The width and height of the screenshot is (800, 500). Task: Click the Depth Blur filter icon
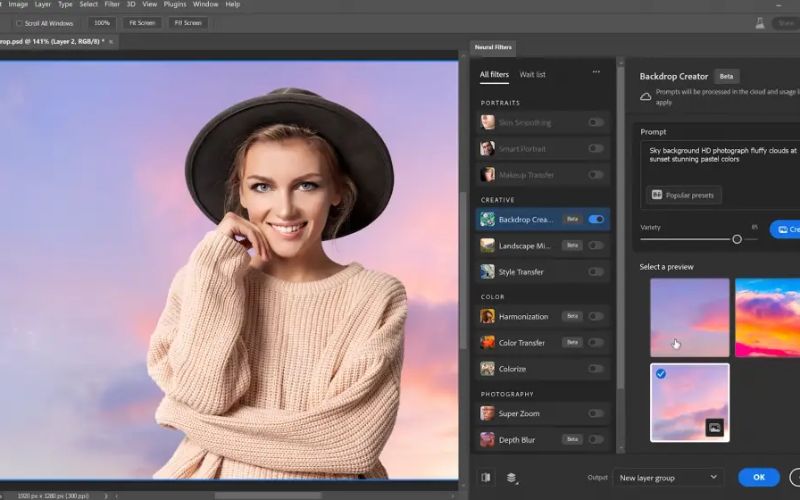point(487,439)
